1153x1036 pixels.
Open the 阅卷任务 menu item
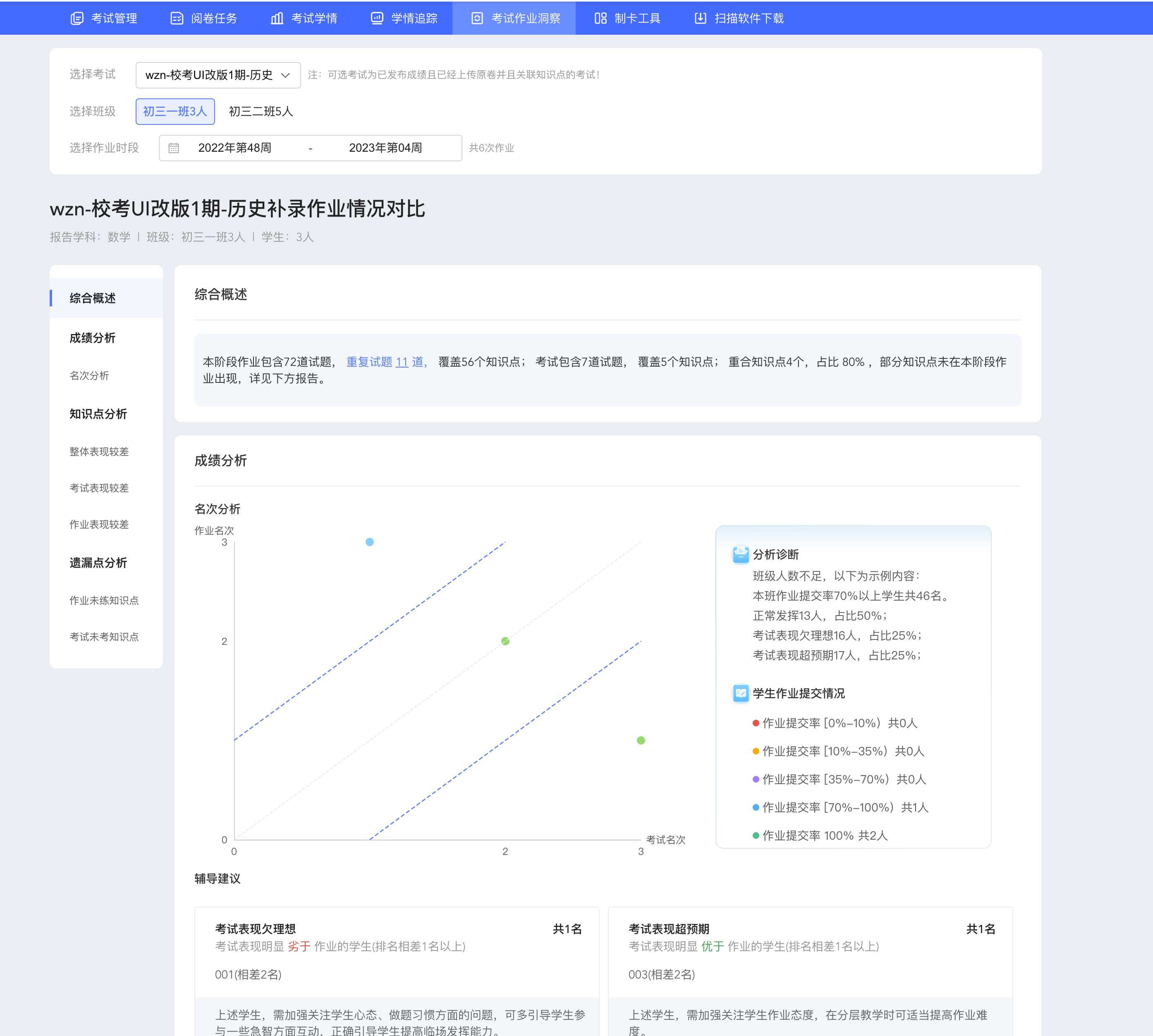coord(204,18)
